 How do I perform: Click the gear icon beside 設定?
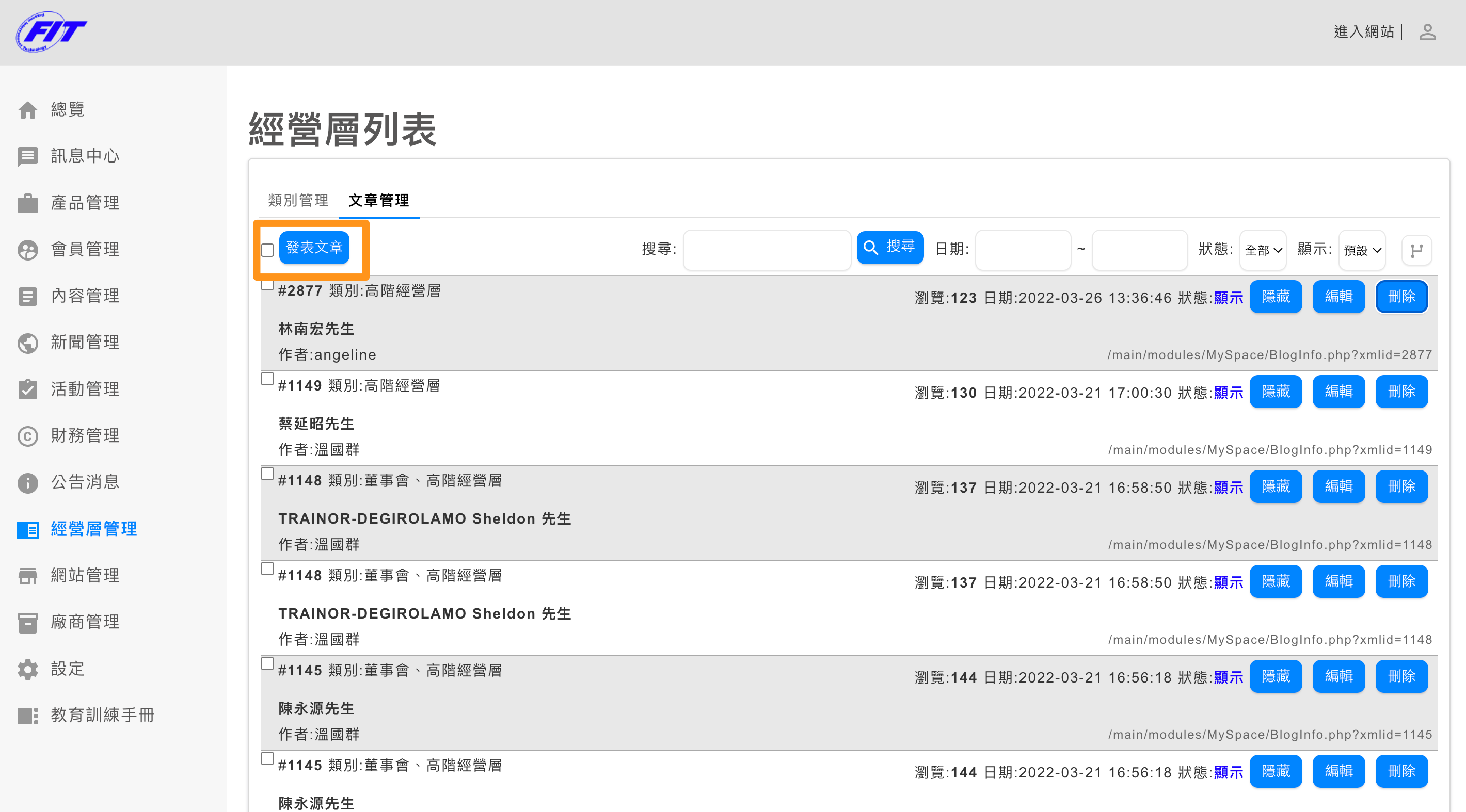(x=27, y=669)
